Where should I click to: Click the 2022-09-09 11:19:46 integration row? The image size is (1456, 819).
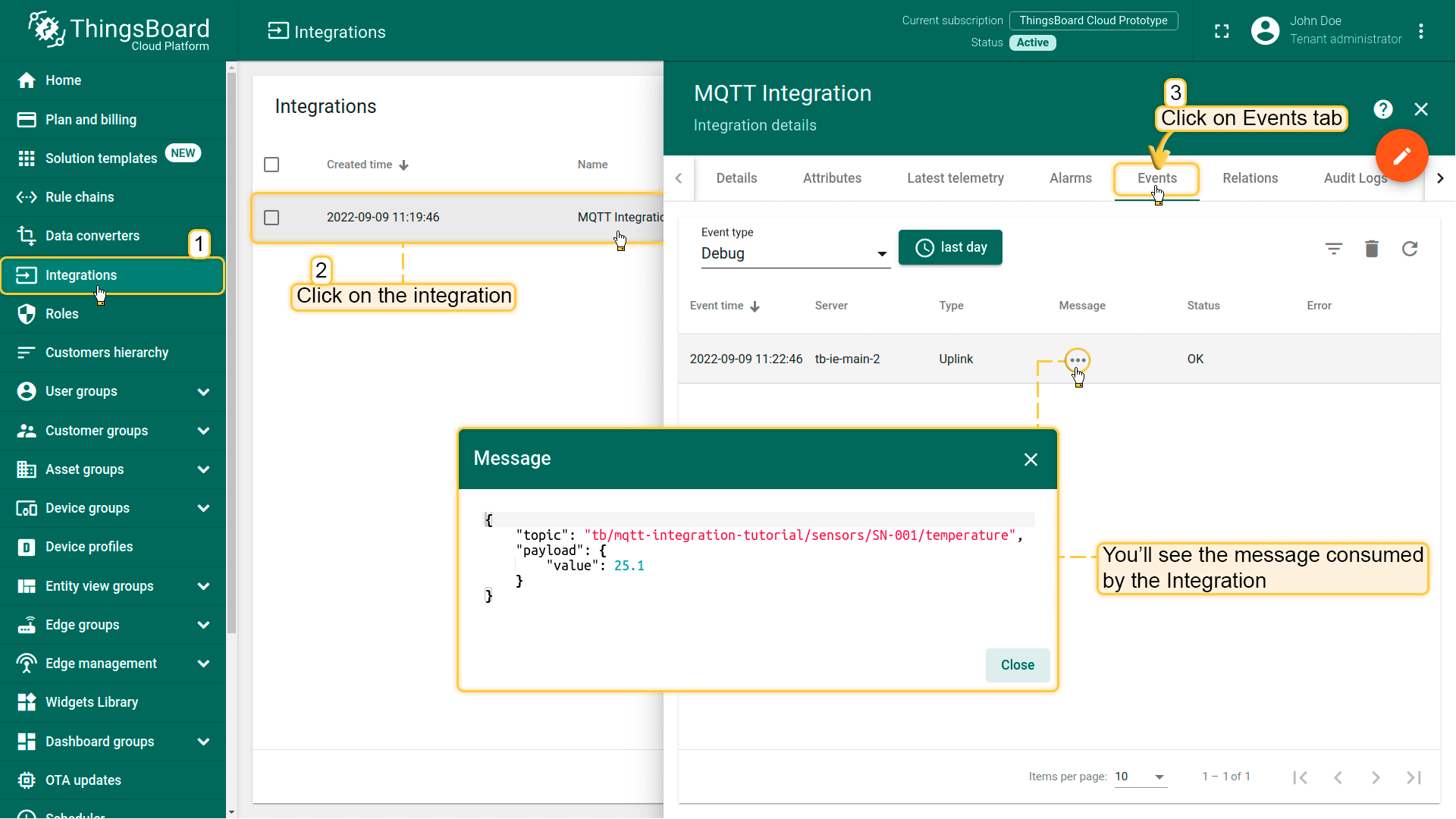pos(458,218)
